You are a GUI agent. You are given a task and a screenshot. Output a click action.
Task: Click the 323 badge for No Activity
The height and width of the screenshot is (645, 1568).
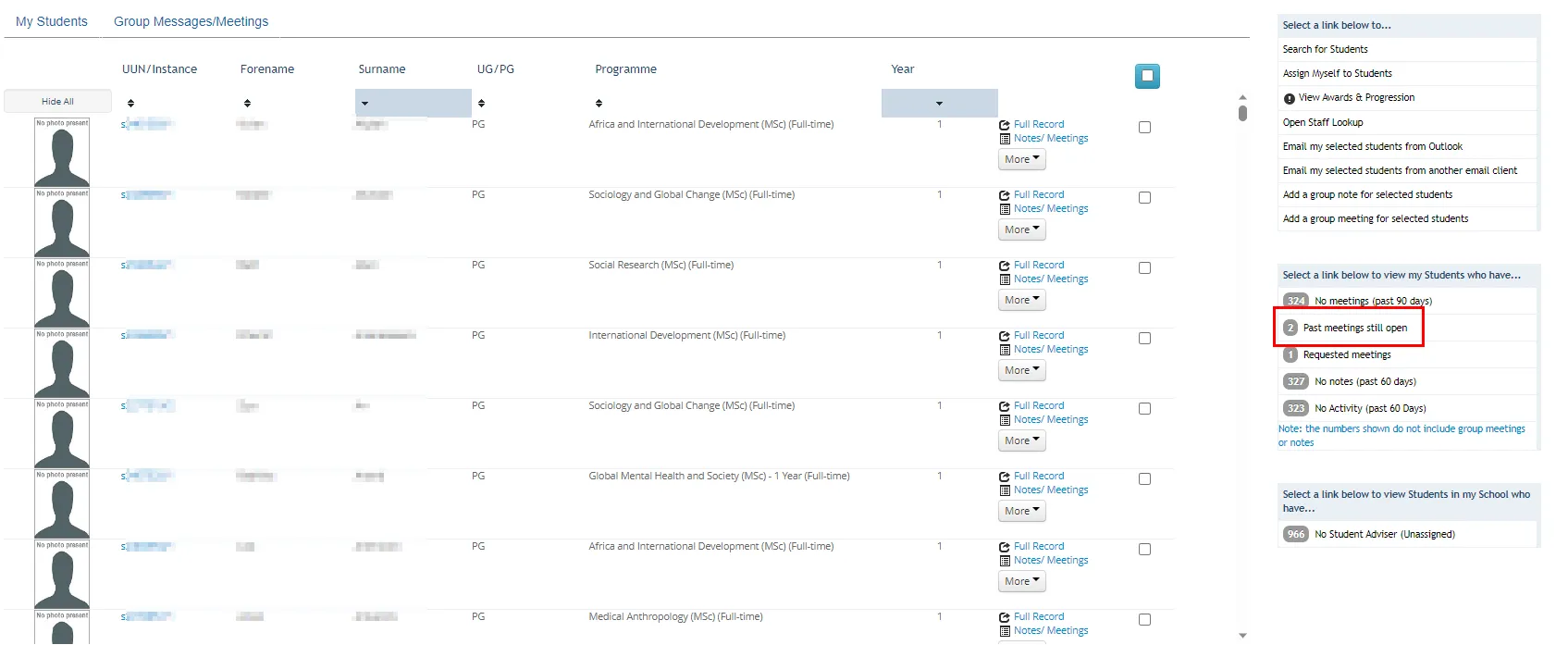(1296, 408)
